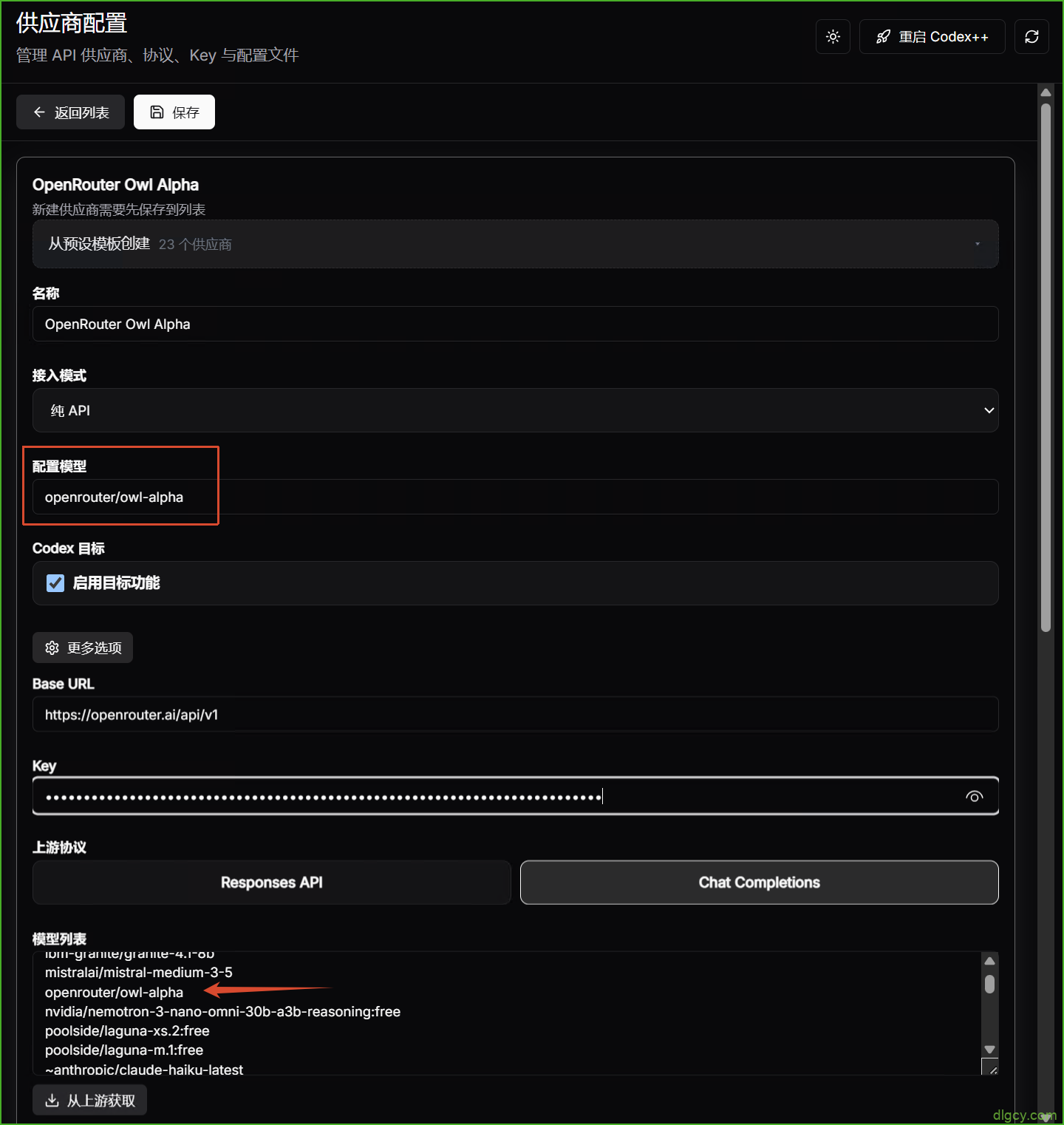Click the model list scroll-down arrow
This screenshot has width=1064, height=1125.
[x=989, y=1050]
